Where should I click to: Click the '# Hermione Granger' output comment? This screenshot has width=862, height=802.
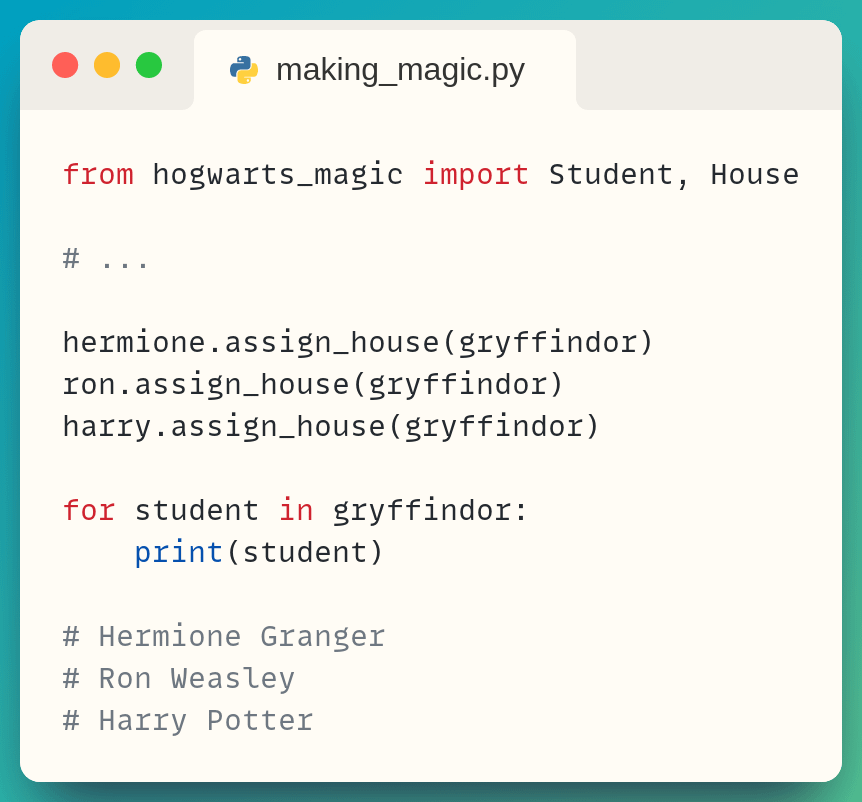224,637
